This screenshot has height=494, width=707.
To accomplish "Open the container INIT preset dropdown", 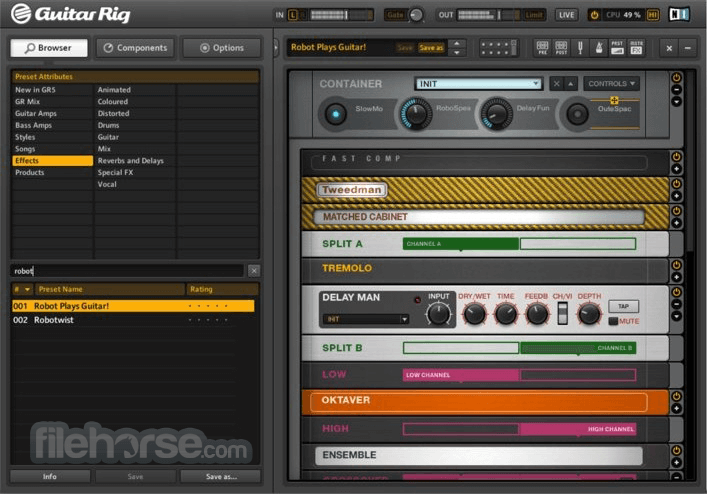I will coord(478,84).
